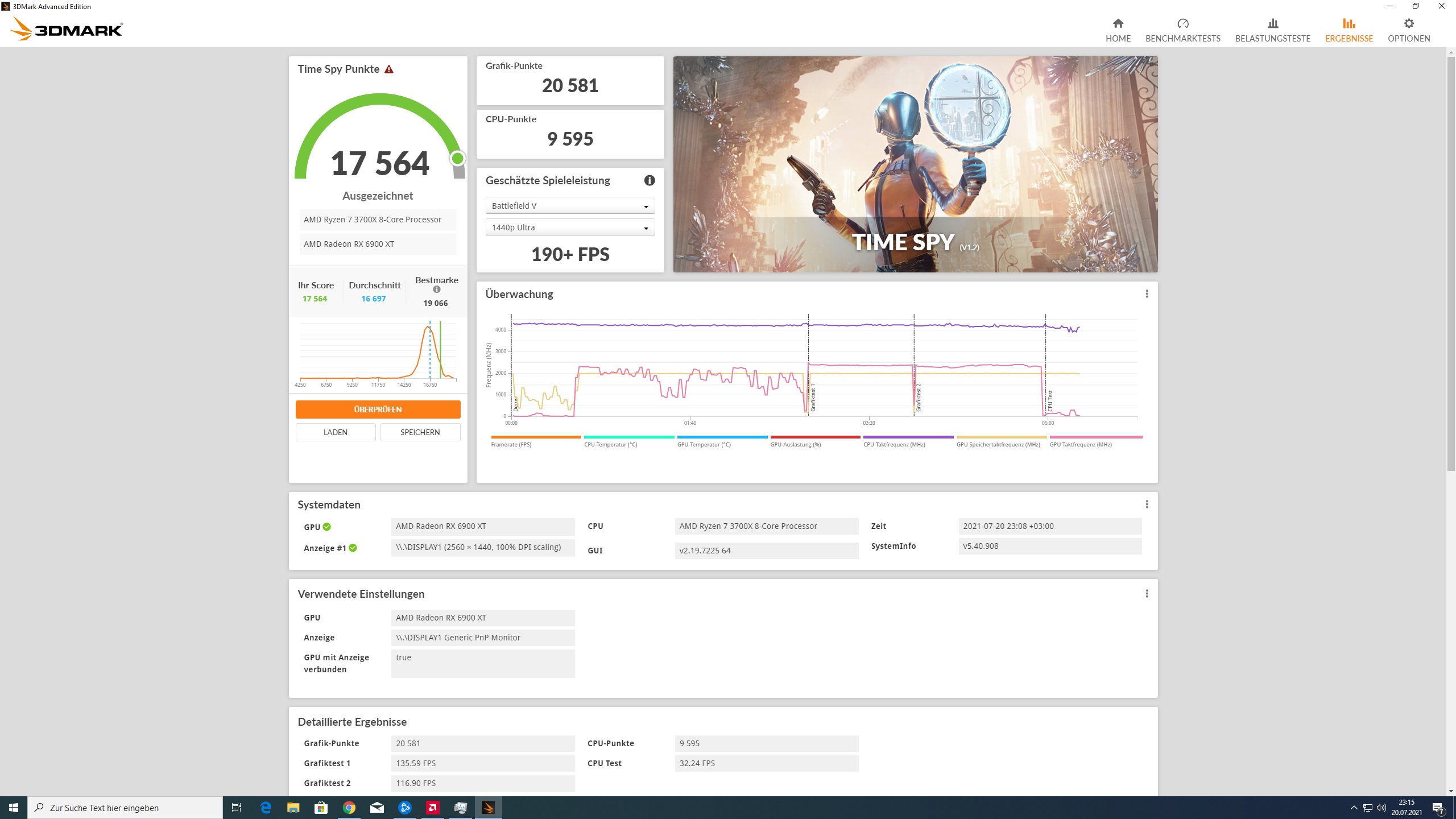Click the Time Spy warning triangle icon
Screen dimensions: 1456x819
[x=389, y=69]
